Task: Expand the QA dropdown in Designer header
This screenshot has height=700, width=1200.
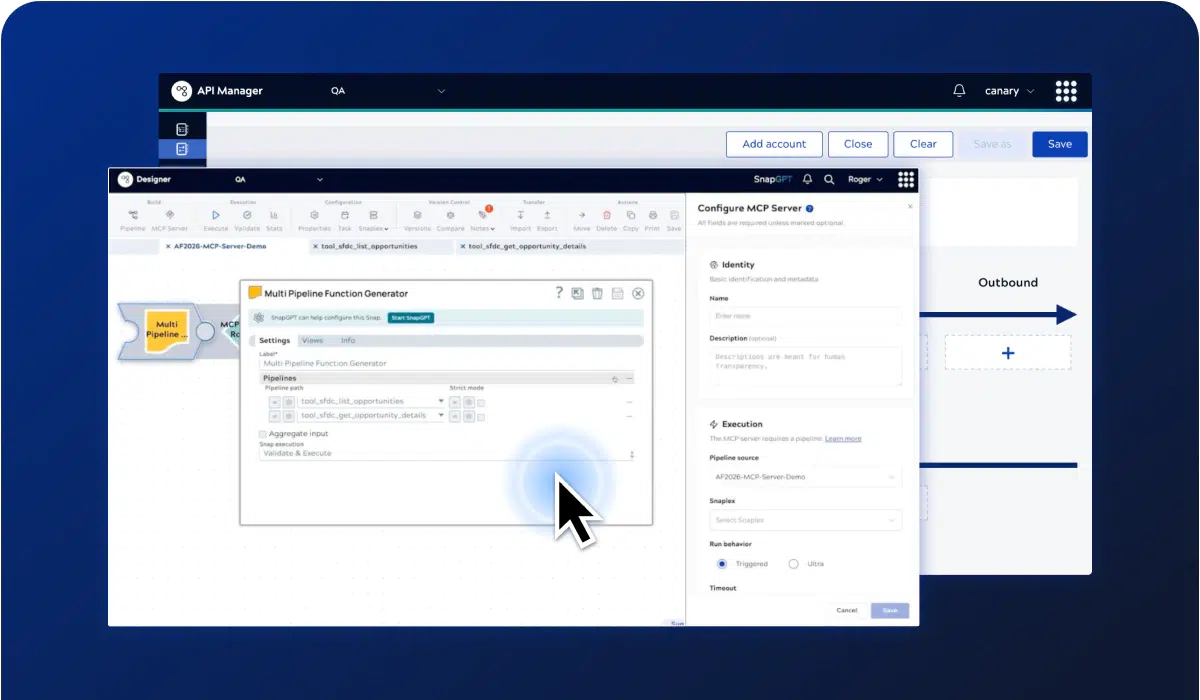Action: coord(320,180)
